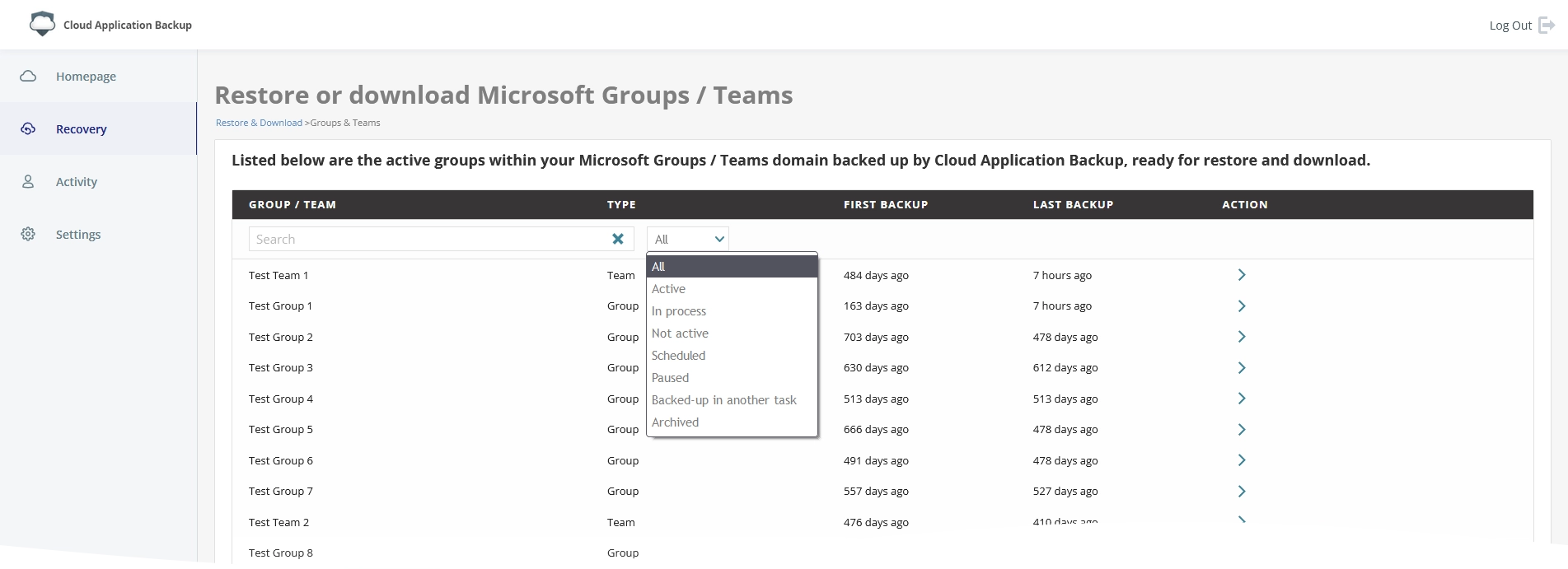Viewport: 1568px width, 569px height.
Task: Click the GROUP / TEAM column header
Action: point(293,204)
